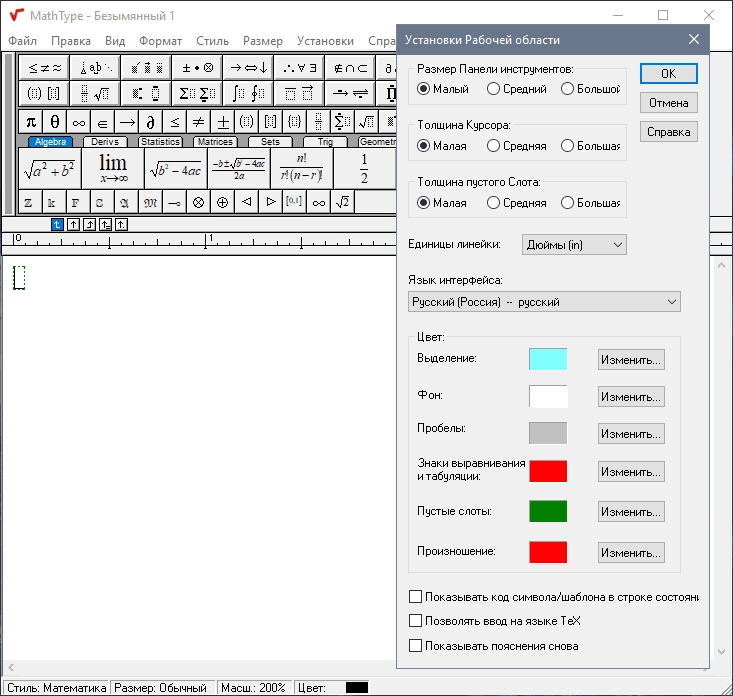Click the empty slot in equation area
Image resolution: width=733 pixels, height=696 pixels.
pyautogui.click(x=19, y=278)
